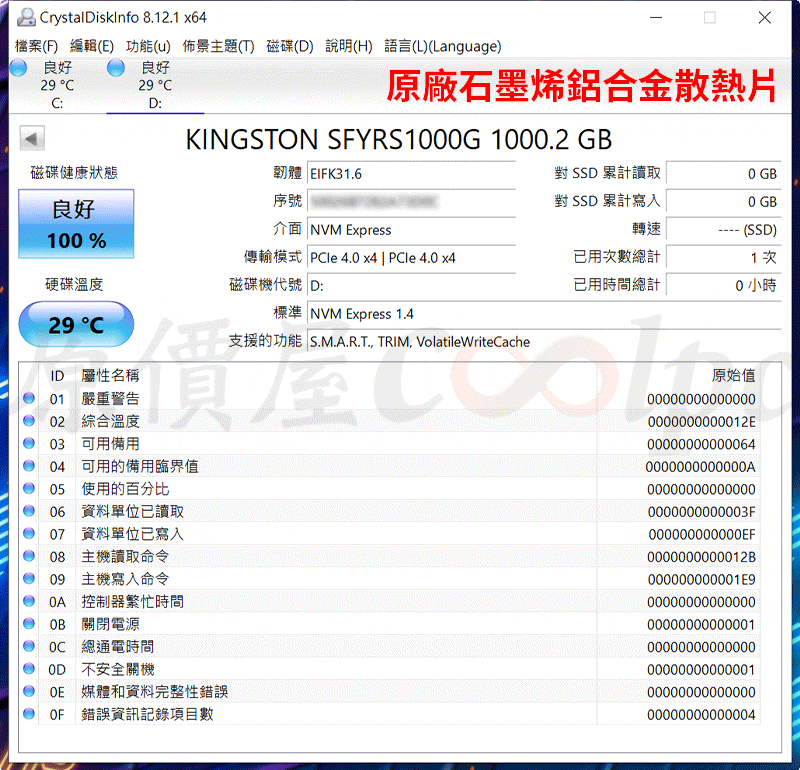
Task: Click raw value 000000000012B
Action: (702, 557)
